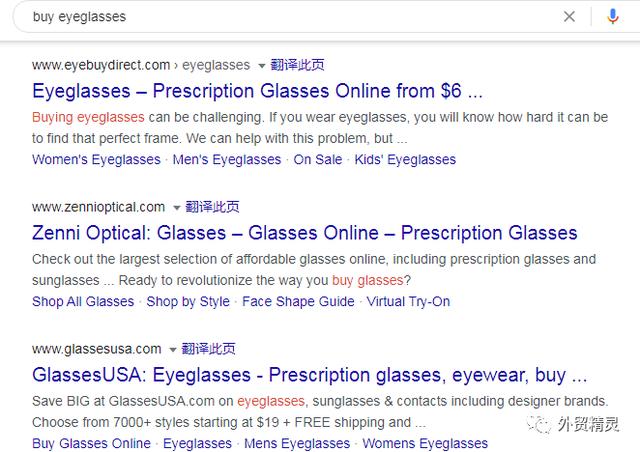This screenshot has width=640, height=452.
Task: Expand the zennioptical.com result dropdown arrow
Action: click(176, 208)
